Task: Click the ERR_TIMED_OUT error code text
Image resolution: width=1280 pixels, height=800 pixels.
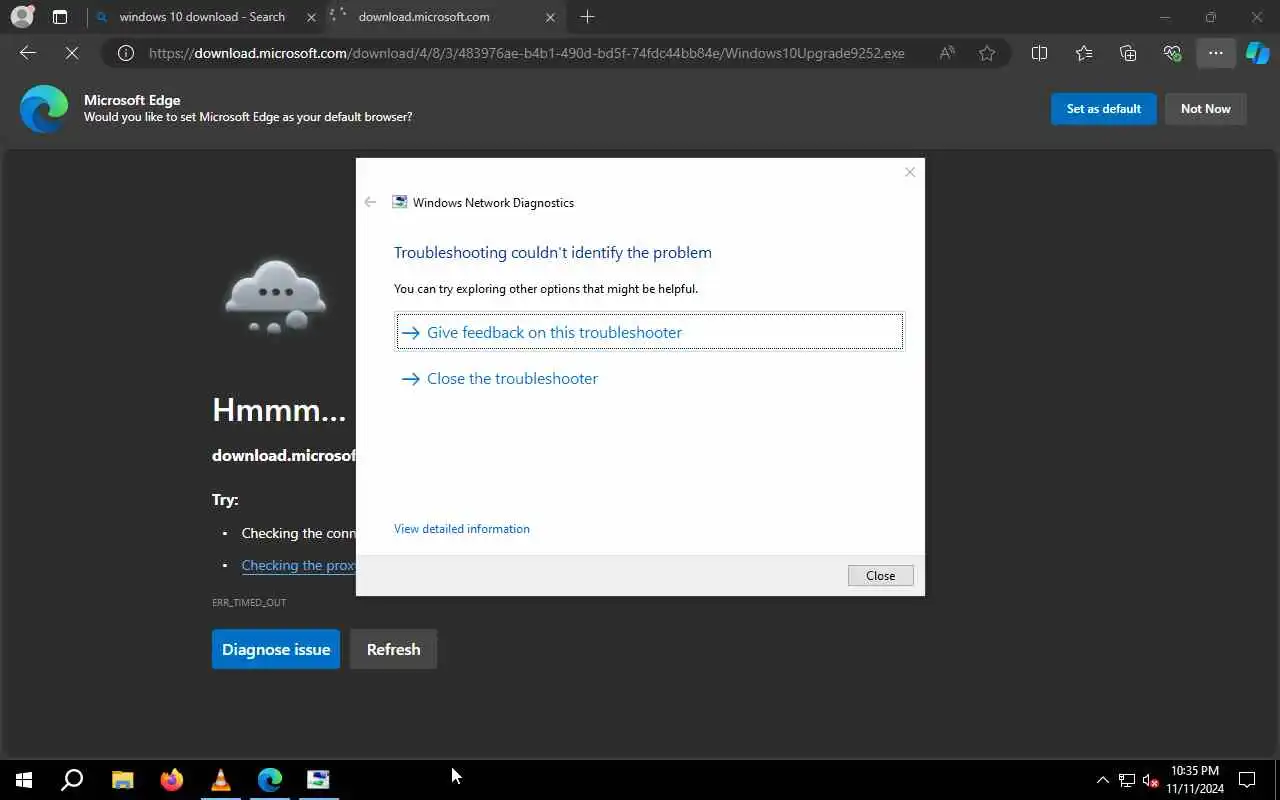Action: point(249,603)
